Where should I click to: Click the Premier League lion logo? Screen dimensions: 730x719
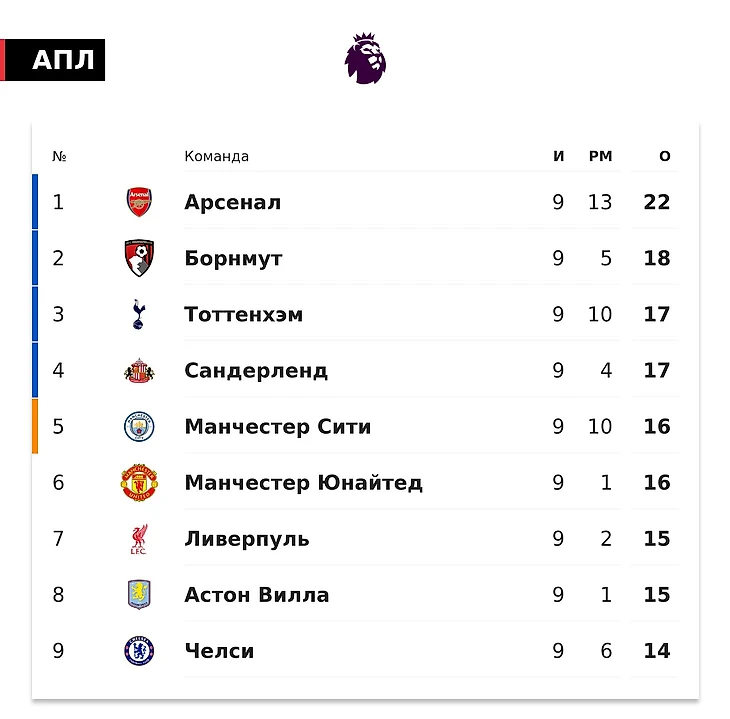(x=365, y=58)
